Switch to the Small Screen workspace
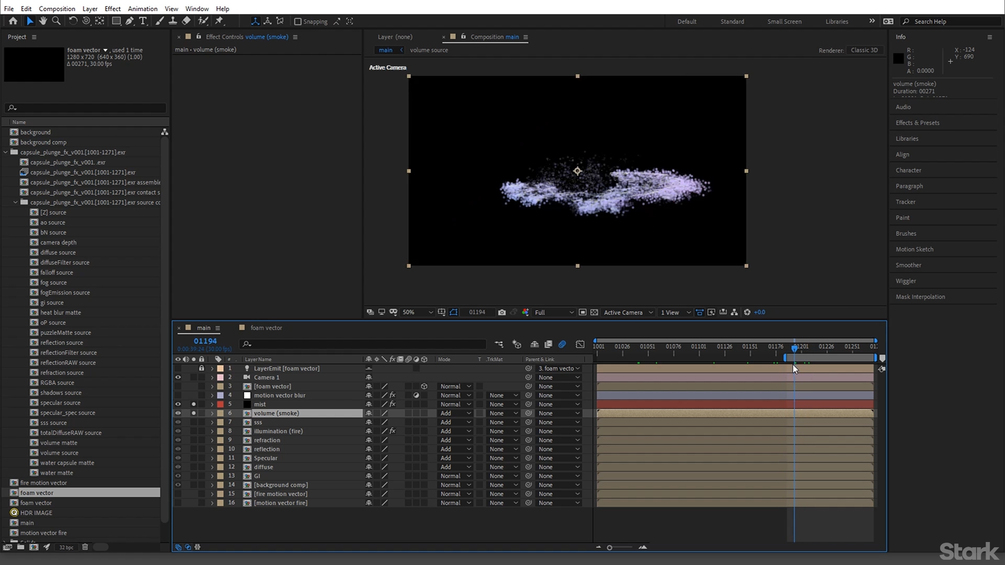This screenshot has height=565, width=1005. (x=784, y=21)
